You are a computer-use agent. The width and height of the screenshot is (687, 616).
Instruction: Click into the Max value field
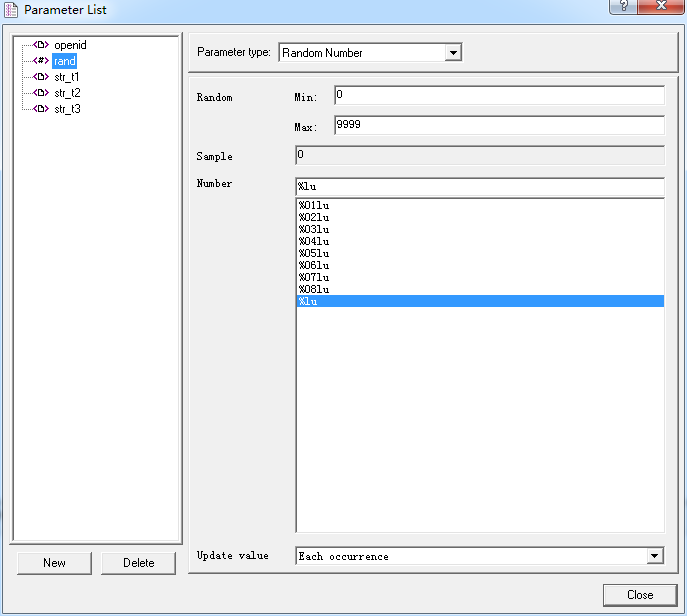[x=498, y=126]
